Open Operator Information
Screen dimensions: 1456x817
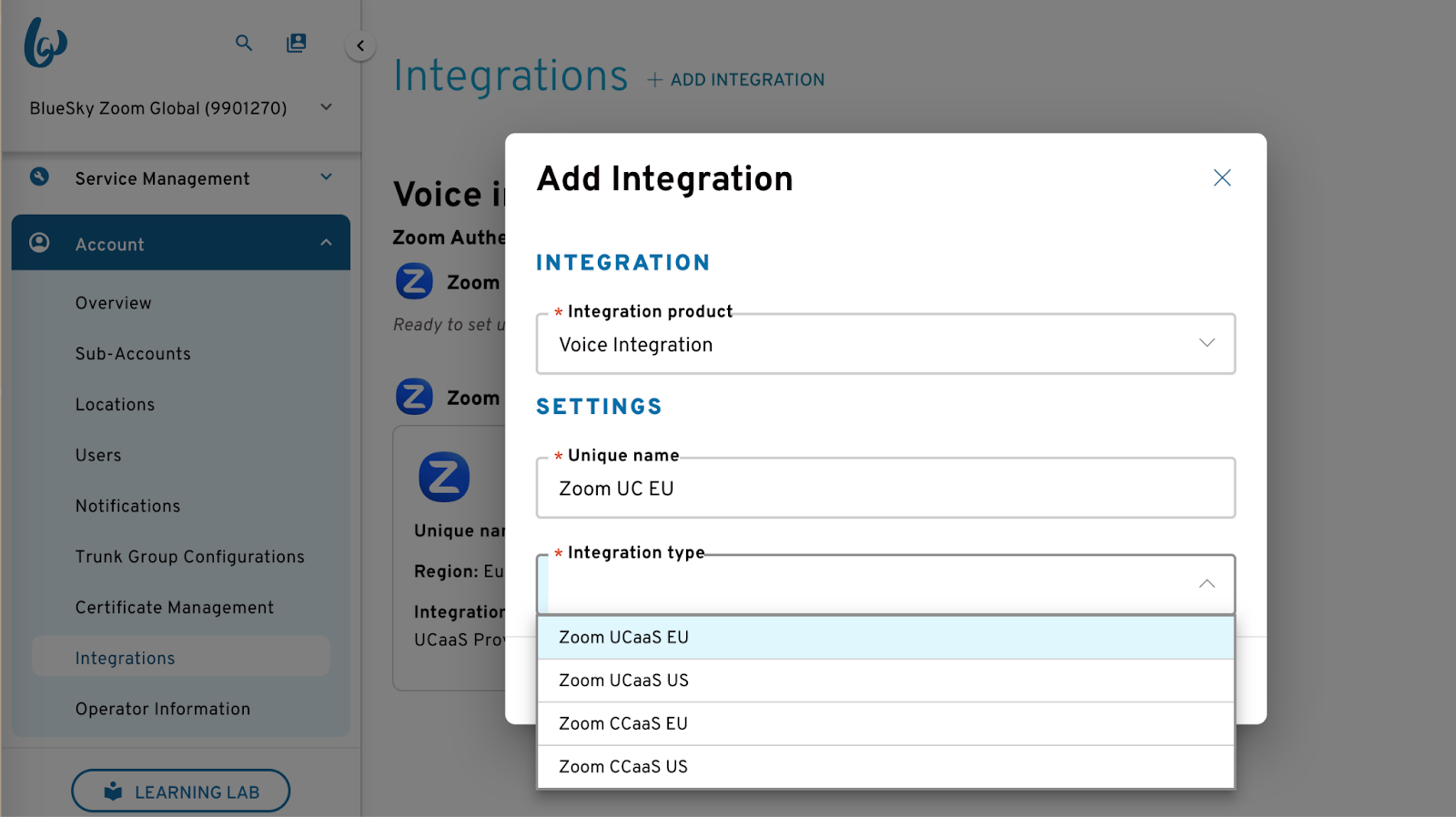(x=162, y=709)
